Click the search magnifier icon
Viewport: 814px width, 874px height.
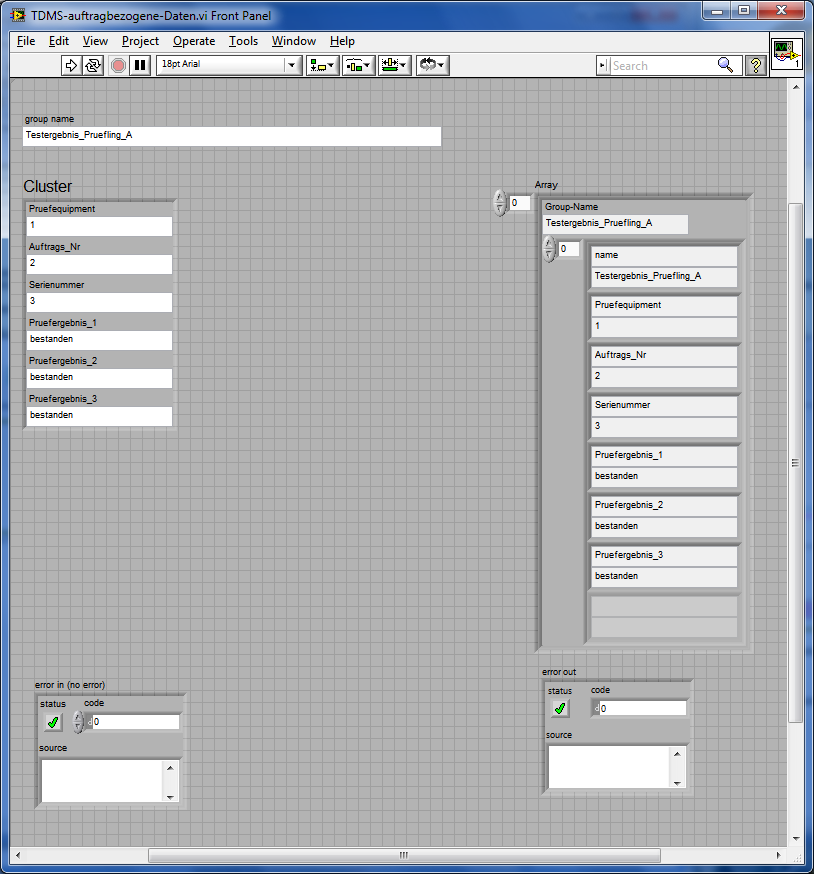tap(725, 65)
